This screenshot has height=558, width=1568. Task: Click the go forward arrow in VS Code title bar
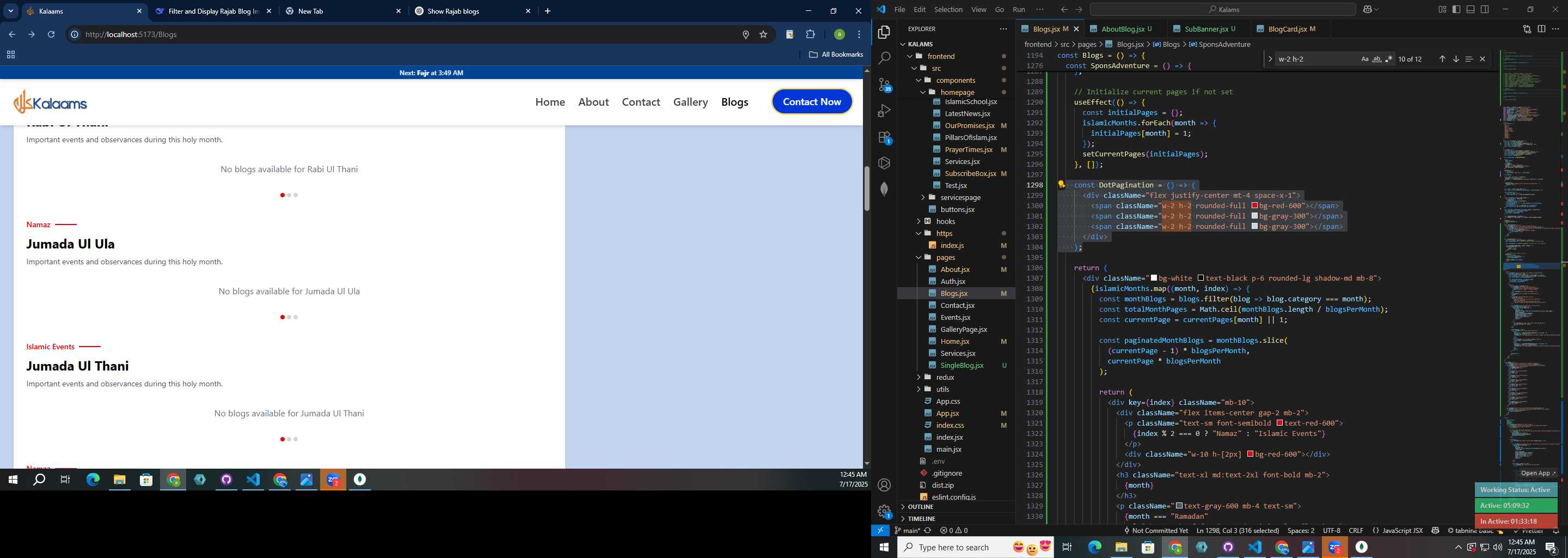point(1079,9)
